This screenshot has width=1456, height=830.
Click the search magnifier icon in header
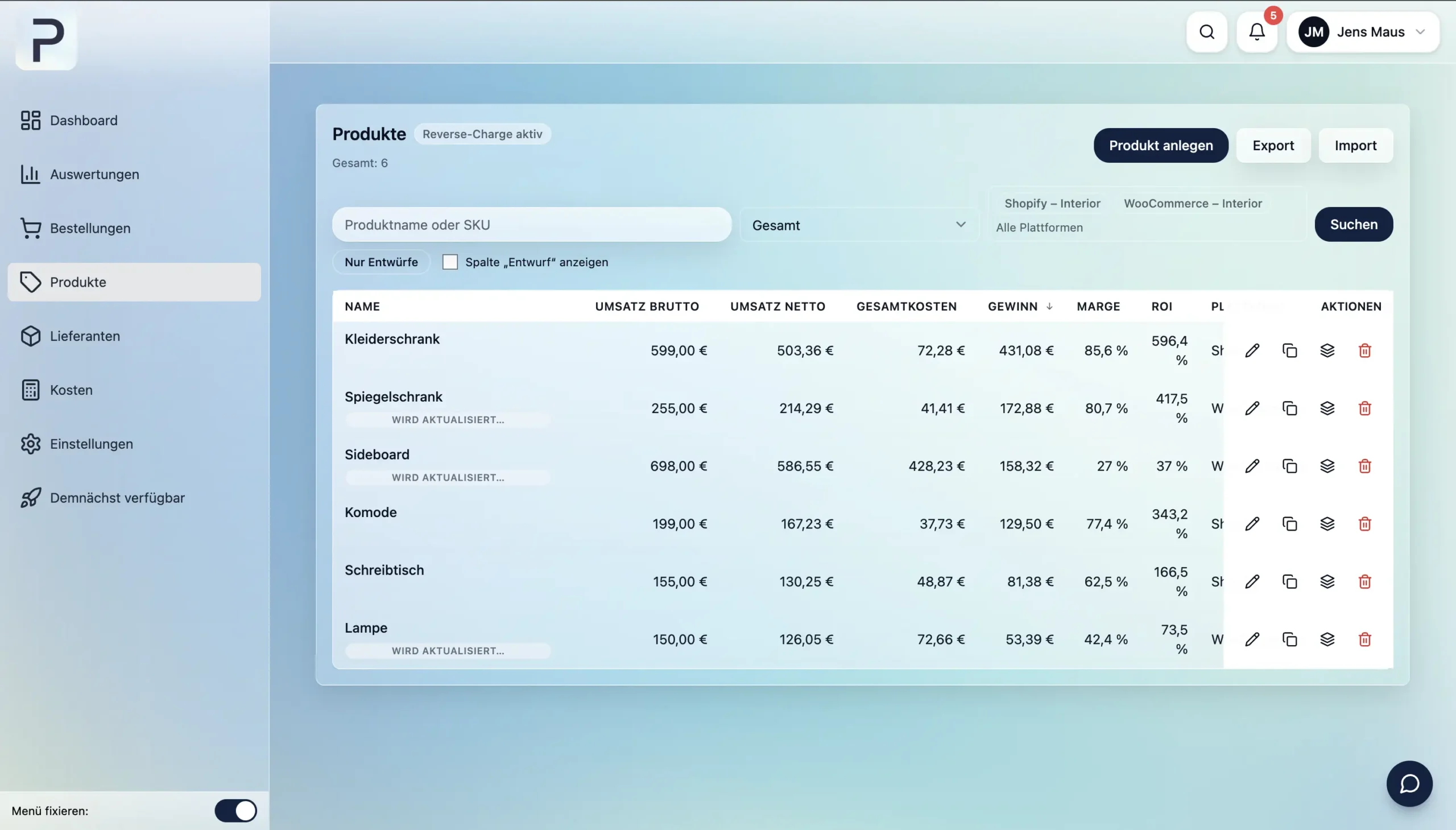pos(1206,32)
